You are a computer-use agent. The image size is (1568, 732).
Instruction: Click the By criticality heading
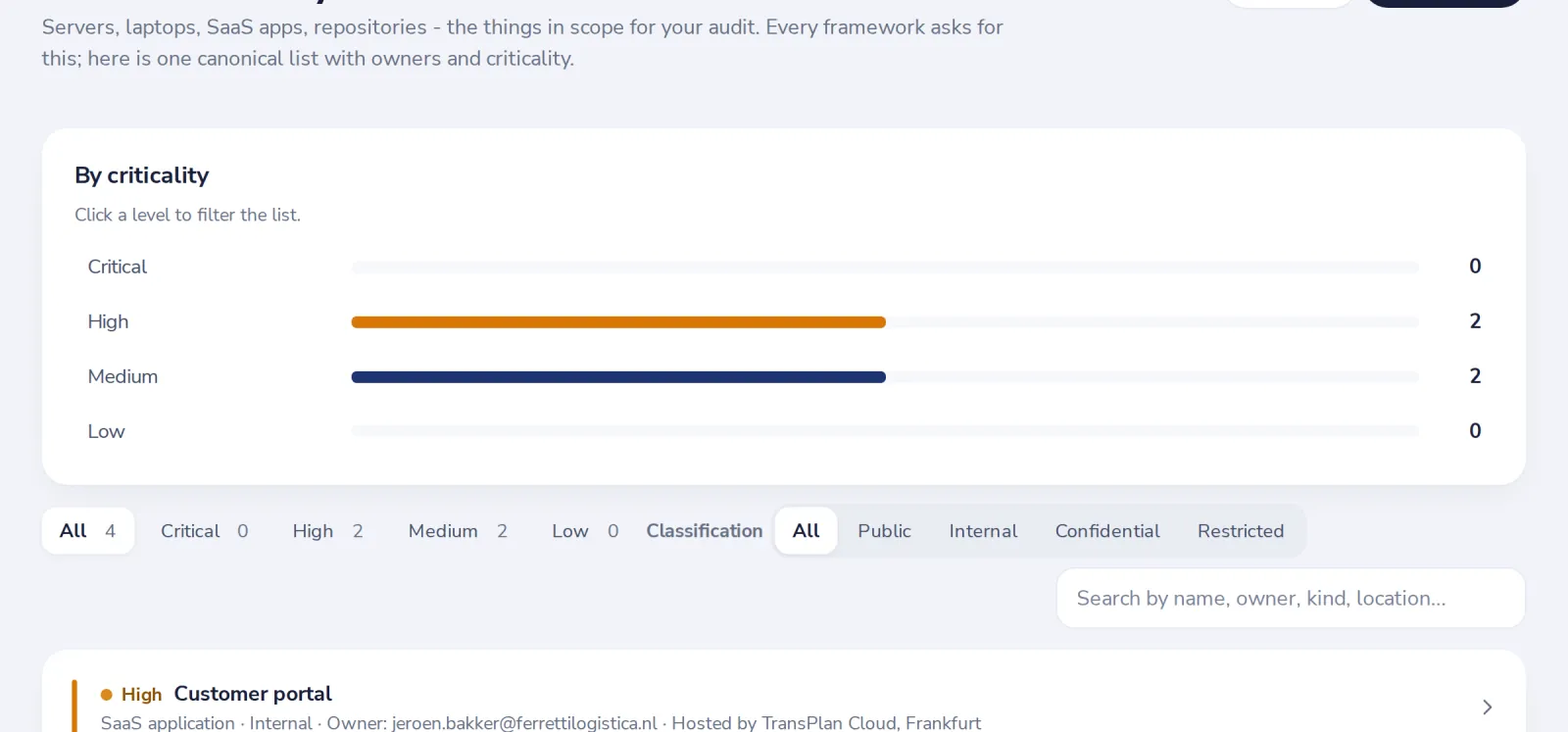pos(142,175)
